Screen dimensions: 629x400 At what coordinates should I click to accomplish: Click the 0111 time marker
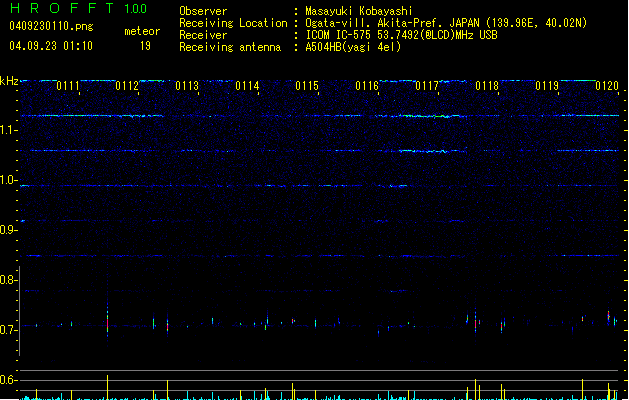(68, 86)
